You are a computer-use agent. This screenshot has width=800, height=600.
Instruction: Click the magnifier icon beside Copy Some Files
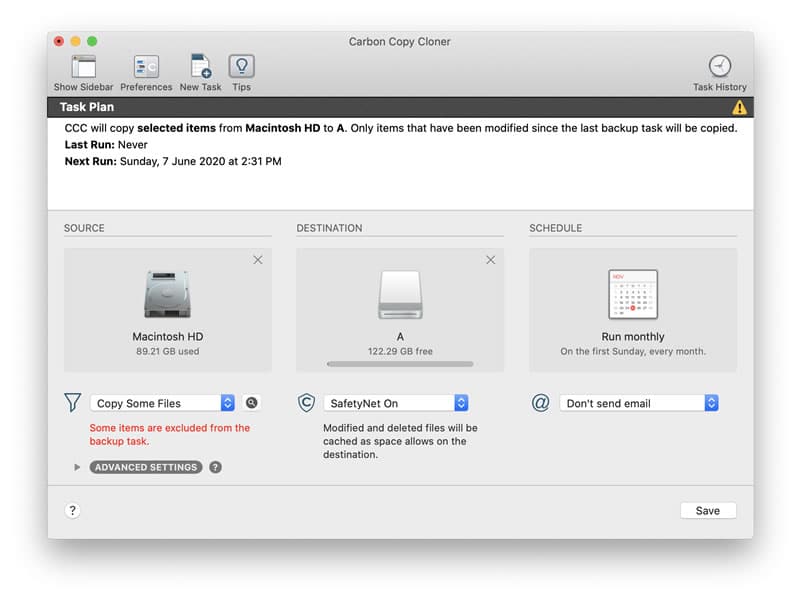coord(252,403)
